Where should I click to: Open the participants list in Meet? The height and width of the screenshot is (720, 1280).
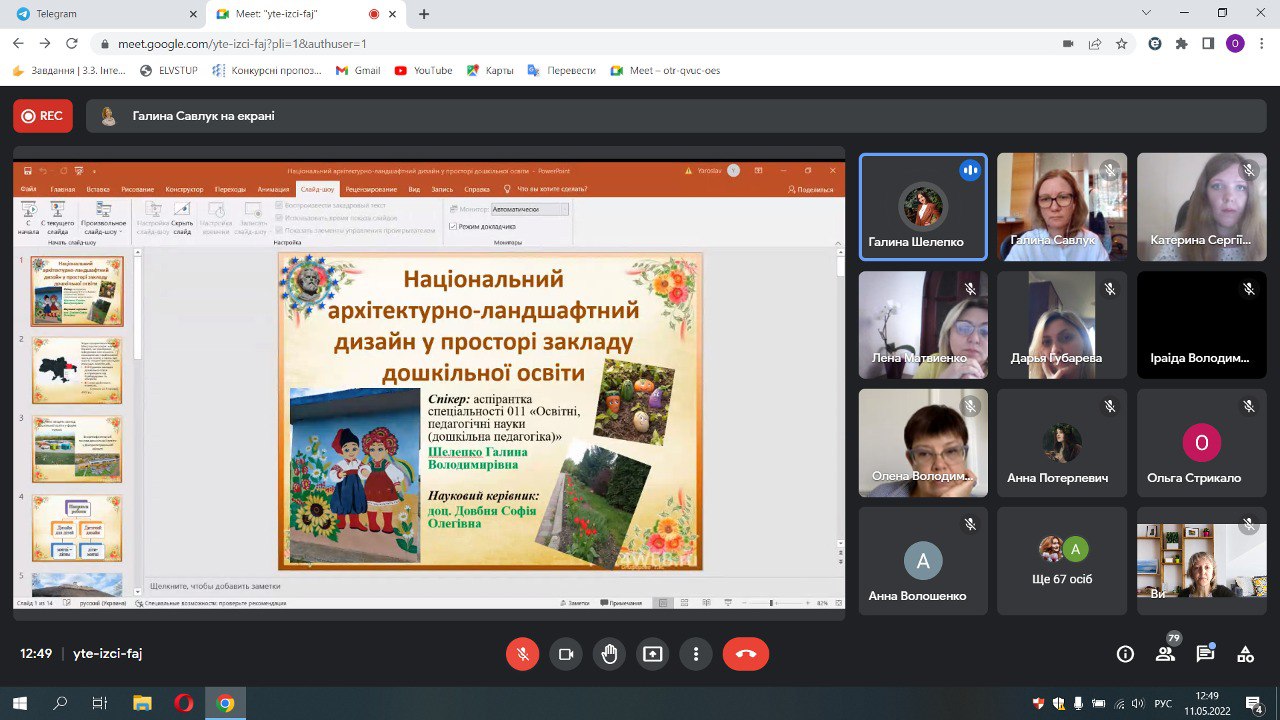click(1164, 652)
